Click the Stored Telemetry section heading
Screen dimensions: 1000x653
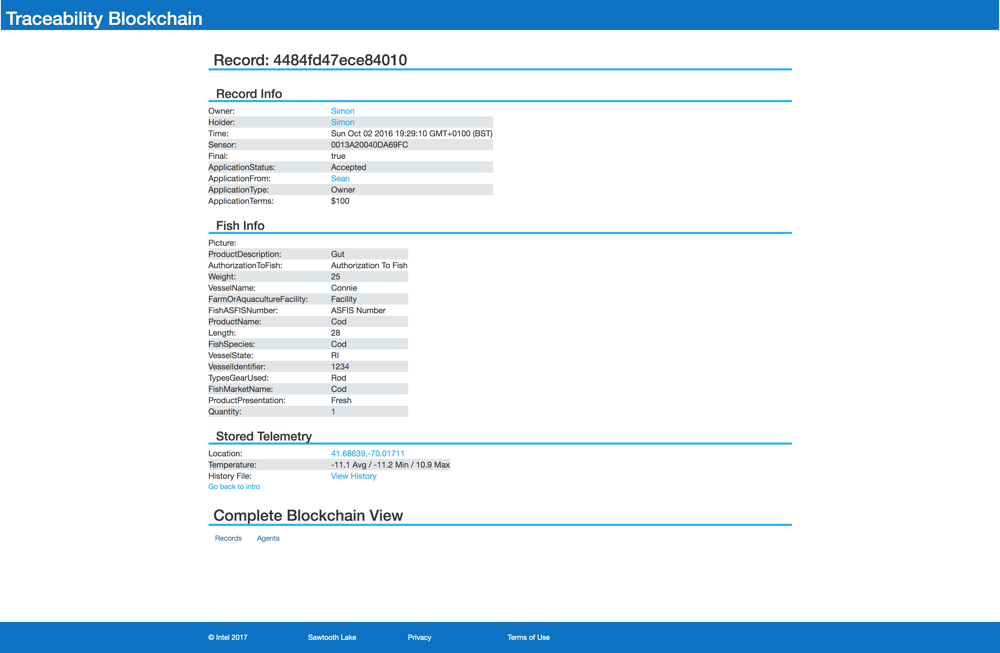[x=264, y=436]
